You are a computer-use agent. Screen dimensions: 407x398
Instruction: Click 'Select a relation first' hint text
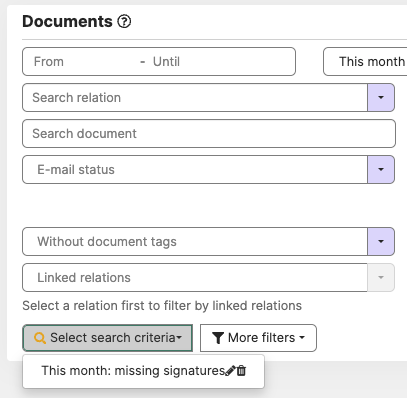162,306
